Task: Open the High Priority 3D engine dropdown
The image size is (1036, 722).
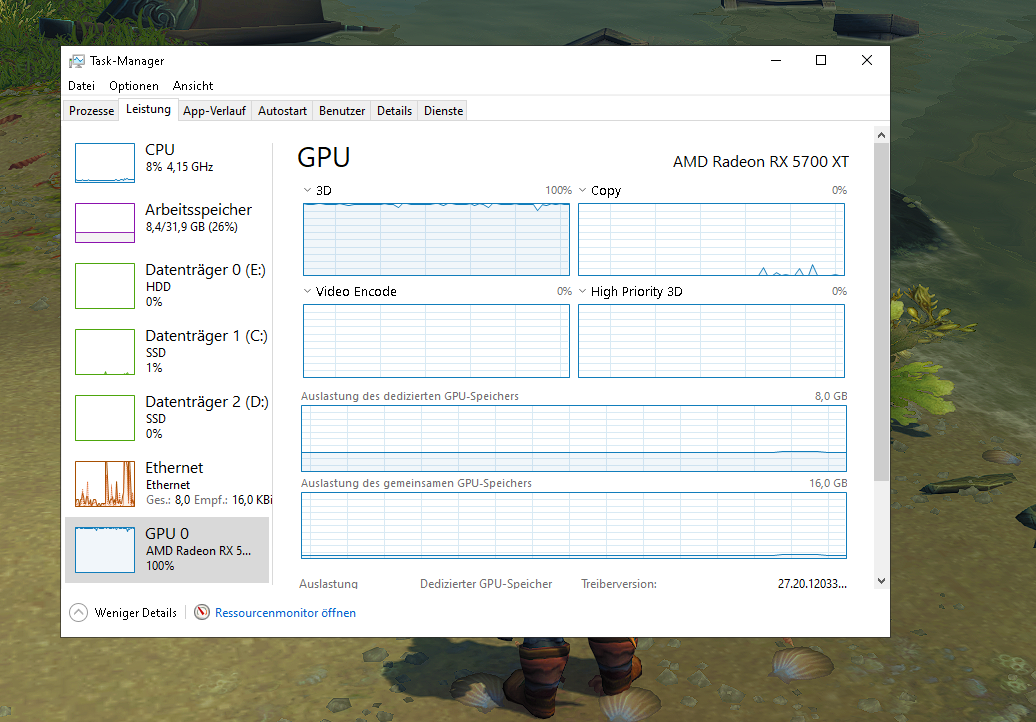Action: [582, 291]
